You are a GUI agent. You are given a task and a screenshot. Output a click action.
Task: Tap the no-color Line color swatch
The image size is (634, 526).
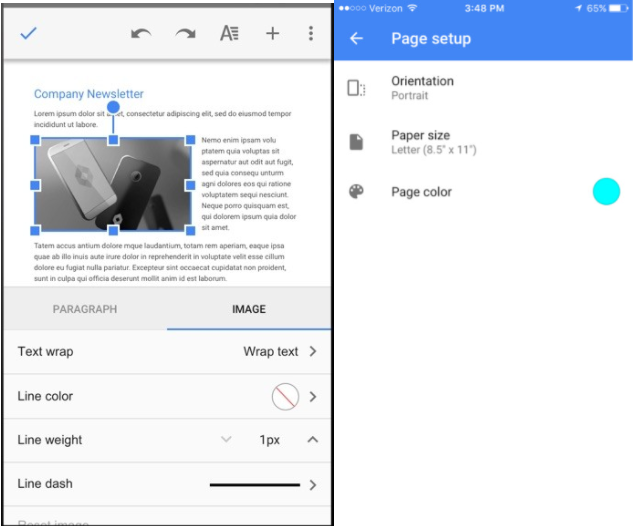(285, 397)
